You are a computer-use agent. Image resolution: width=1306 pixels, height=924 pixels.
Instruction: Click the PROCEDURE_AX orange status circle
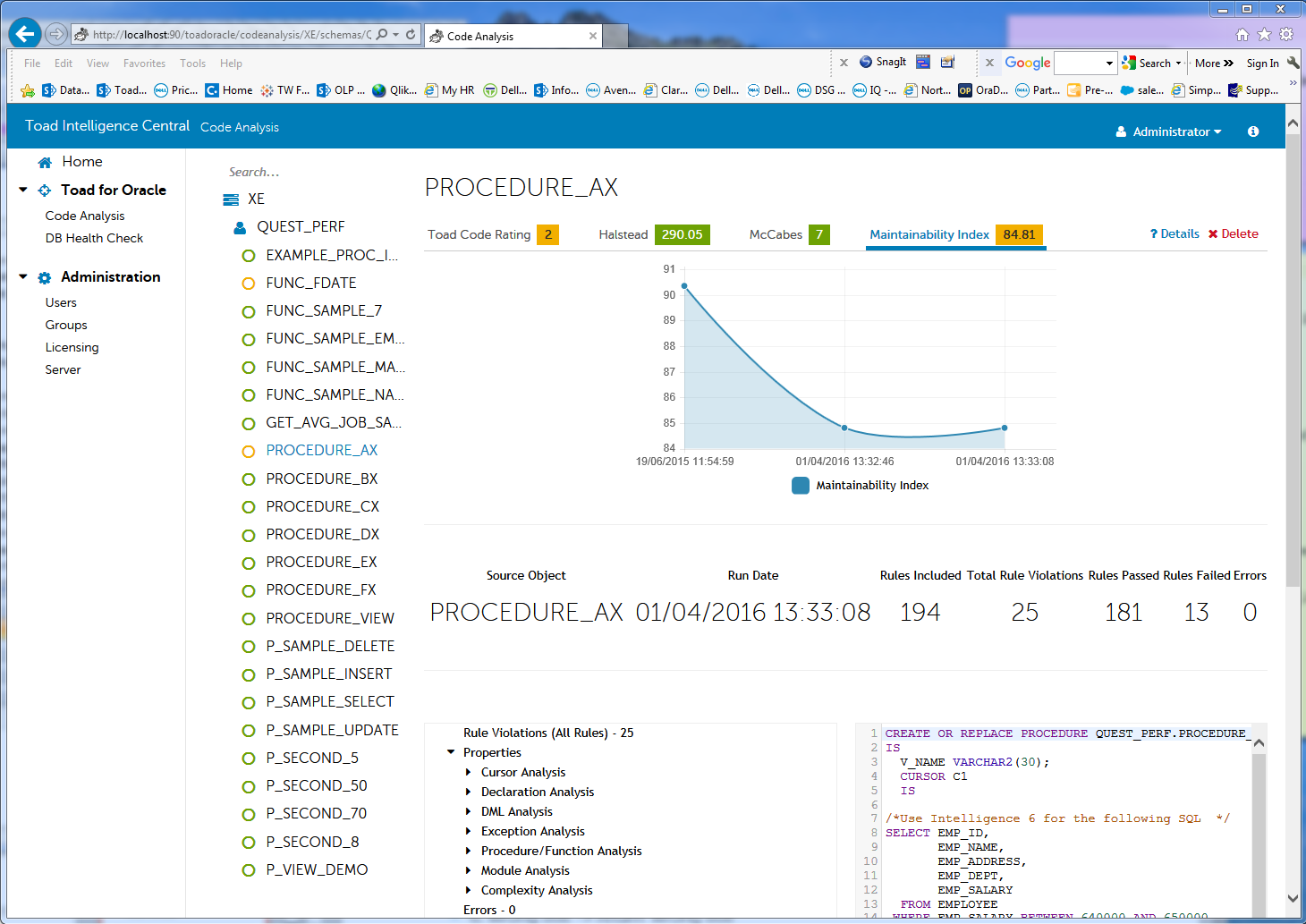pyautogui.click(x=249, y=451)
